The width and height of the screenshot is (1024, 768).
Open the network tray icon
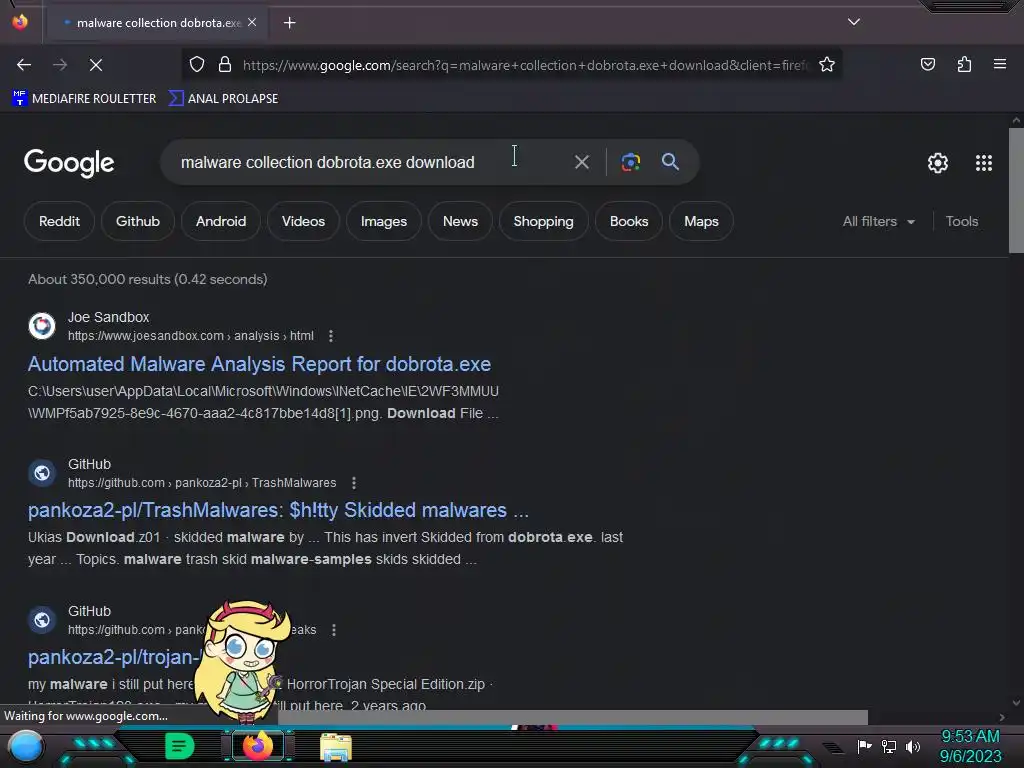coord(888,746)
